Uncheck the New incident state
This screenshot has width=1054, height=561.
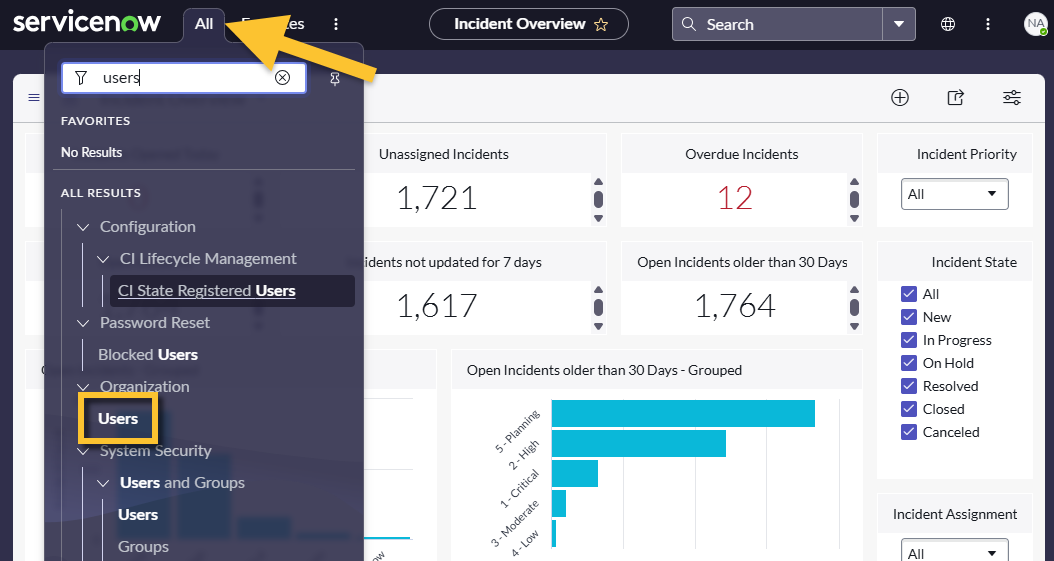[909, 317]
